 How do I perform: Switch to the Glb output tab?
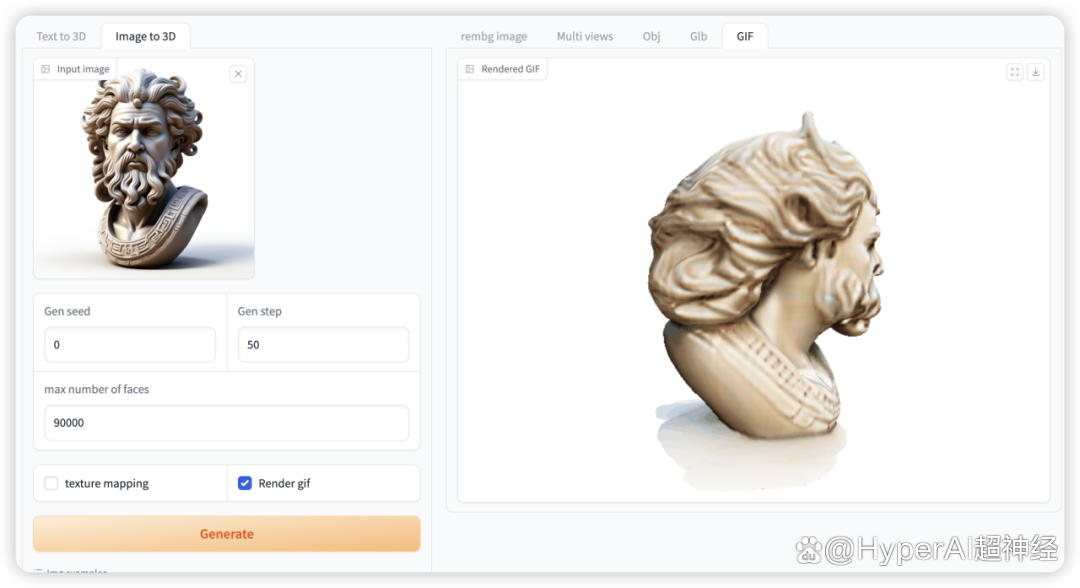pos(698,36)
